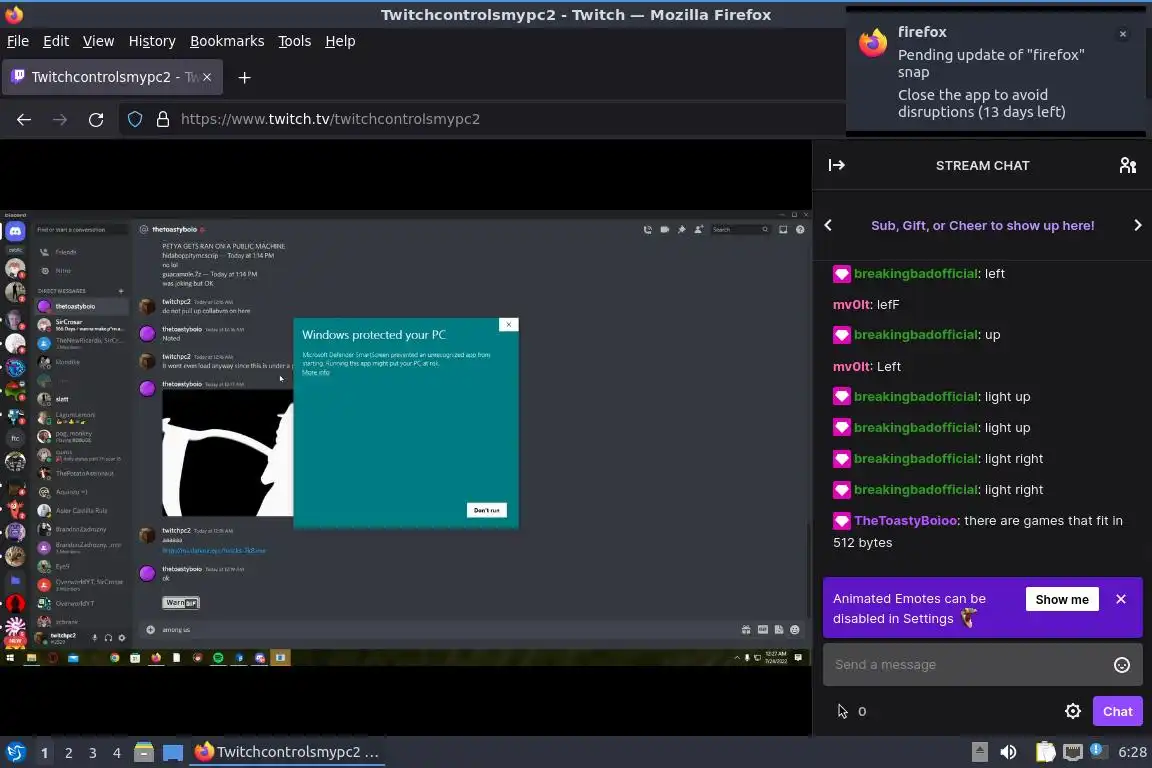Open the History menu

[x=152, y=41]
